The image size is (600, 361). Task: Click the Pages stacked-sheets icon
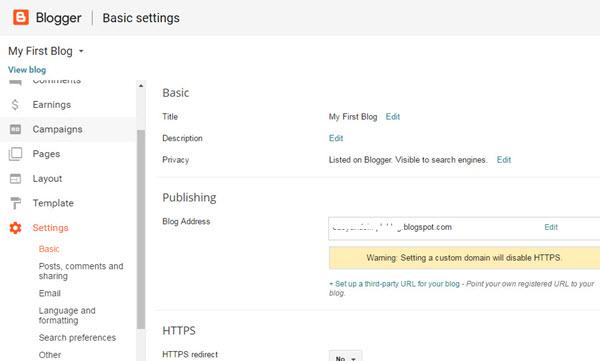15,154
